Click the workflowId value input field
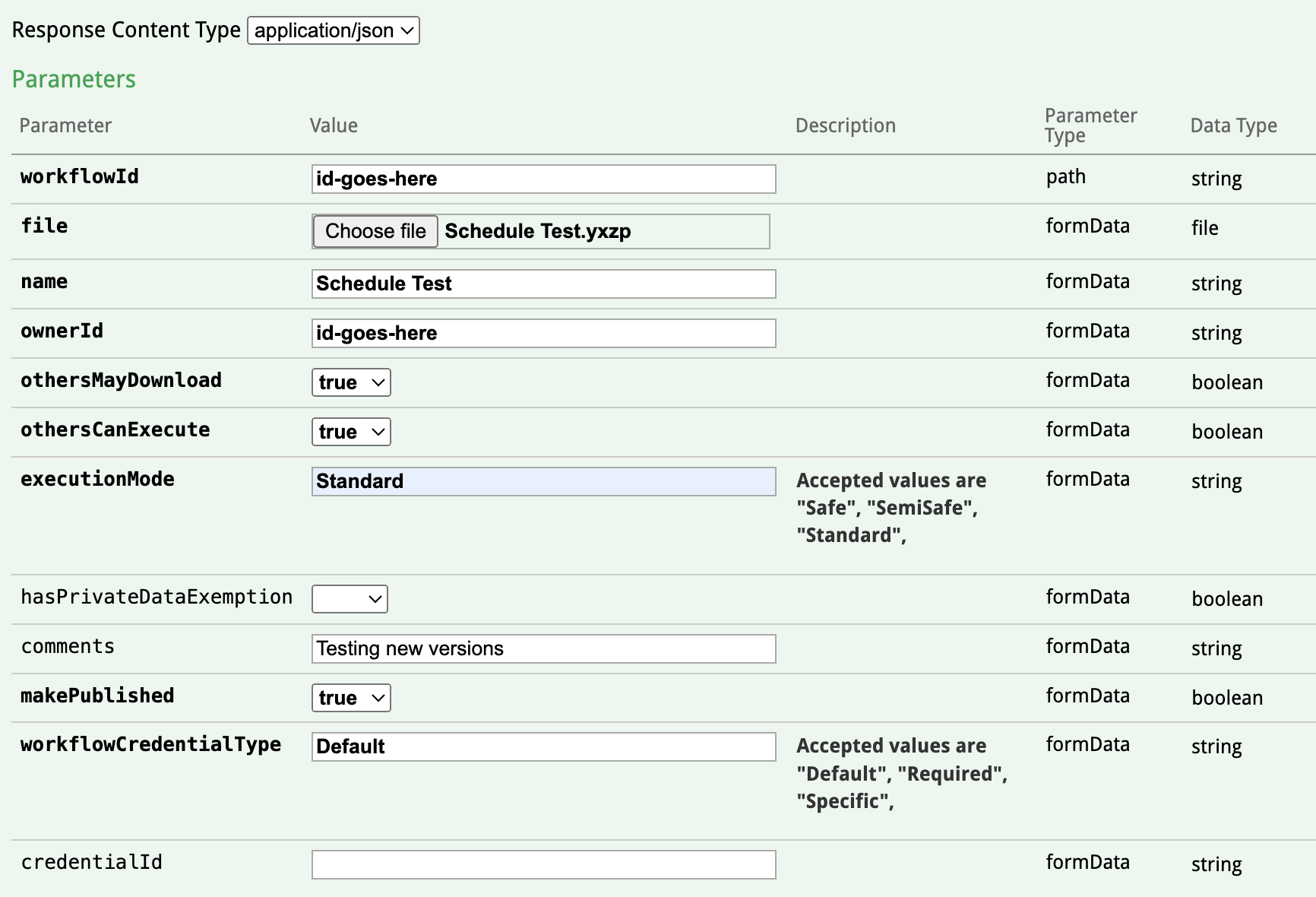This screenshot has width=1316, height=897. [x=543, y=179]
